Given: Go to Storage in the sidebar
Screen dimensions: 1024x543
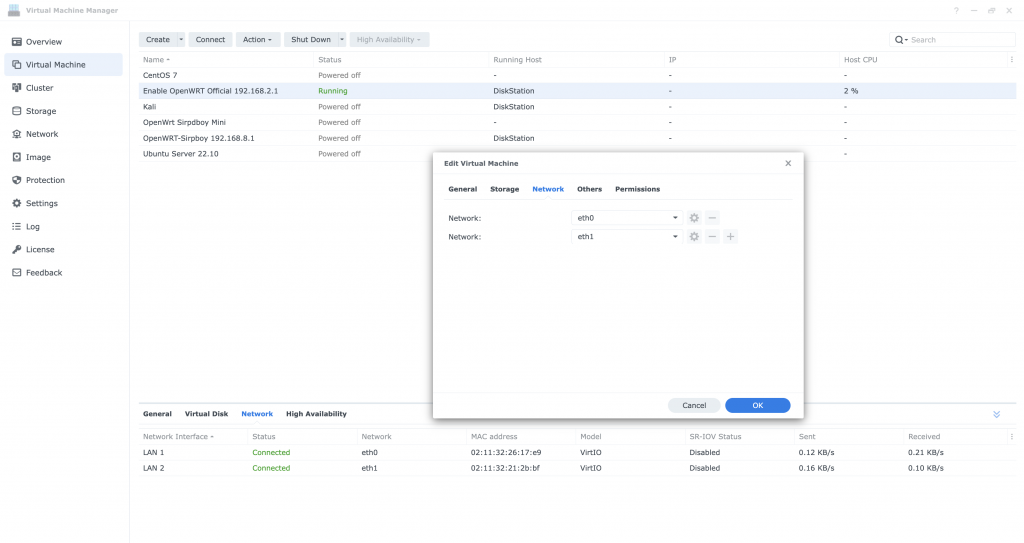Looking at the screenshot, I should pyautogui.click(x=41, y=111).
